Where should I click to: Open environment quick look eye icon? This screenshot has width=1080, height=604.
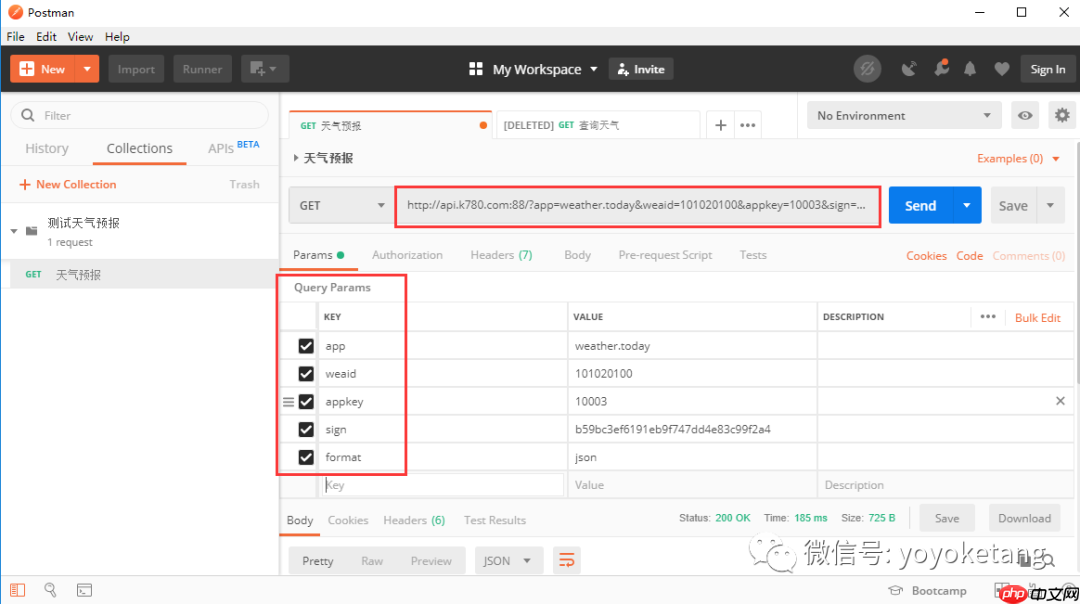[x=1025, y=116]
